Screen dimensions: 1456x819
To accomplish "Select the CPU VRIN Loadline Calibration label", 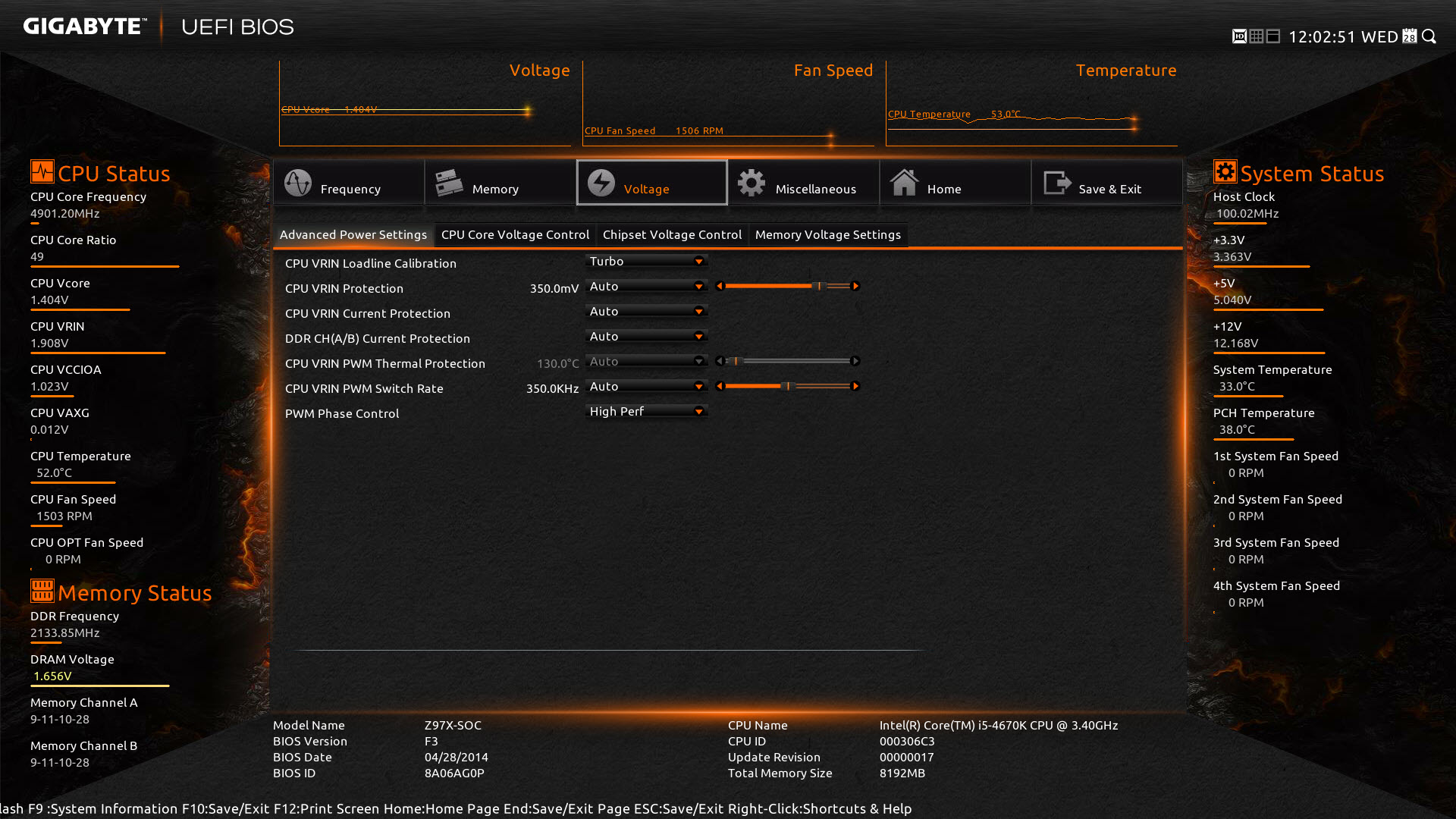I will click(371, 263).
